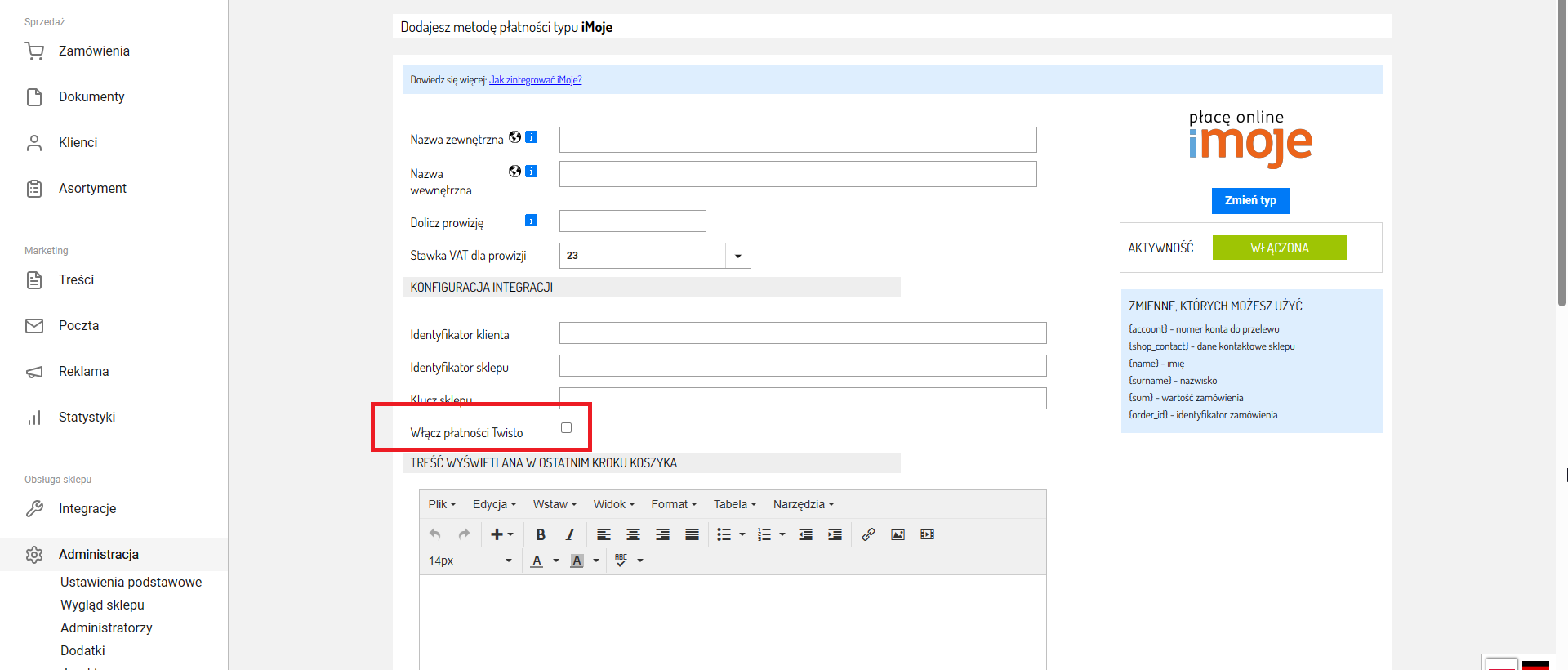This screenshot has height=670, width=1568.
Task: Click the page icon beside Treści
Action: (34, 280)
